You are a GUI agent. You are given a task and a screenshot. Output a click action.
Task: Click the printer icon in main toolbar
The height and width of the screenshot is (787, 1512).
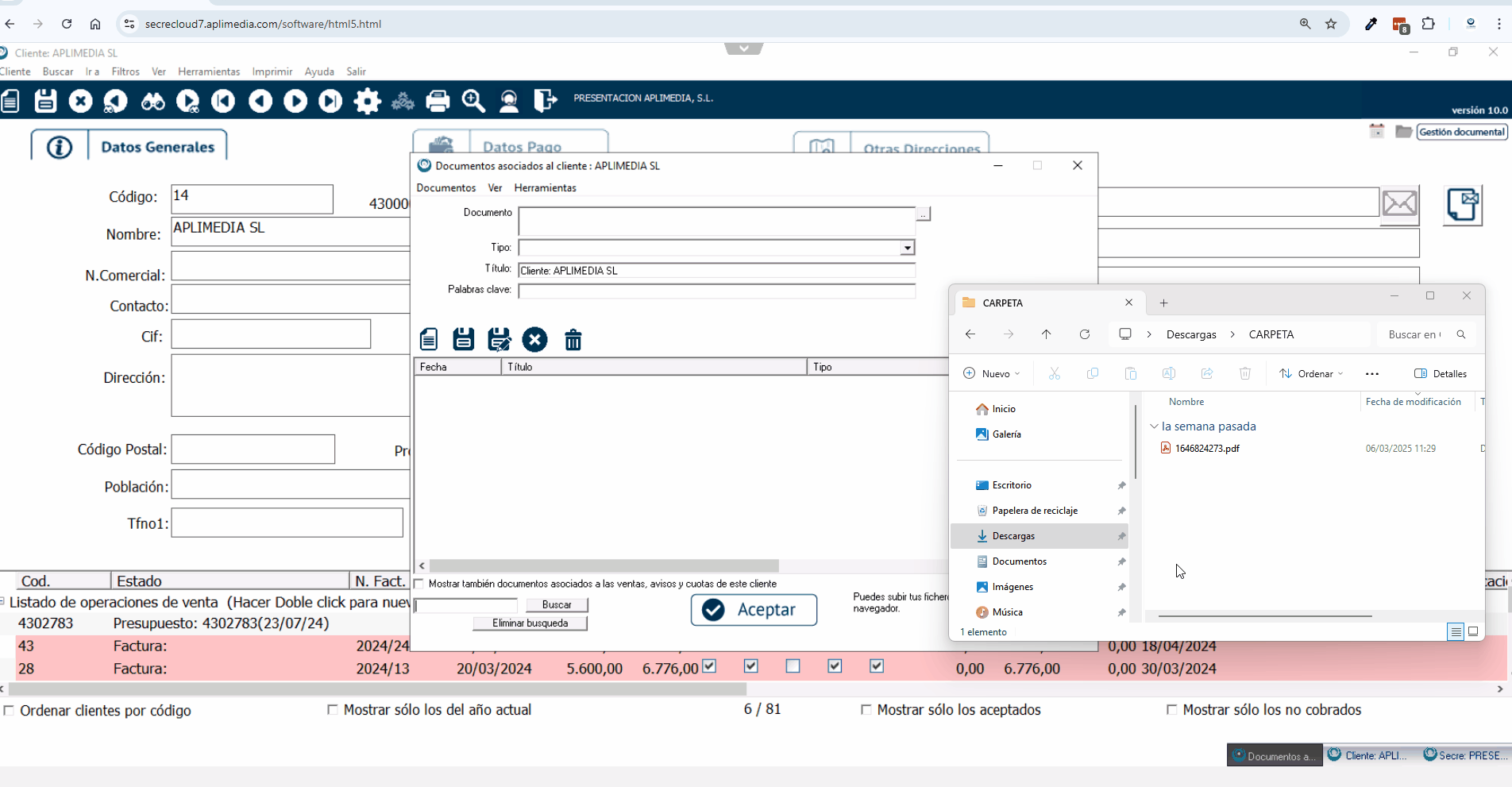pos(438,101)
